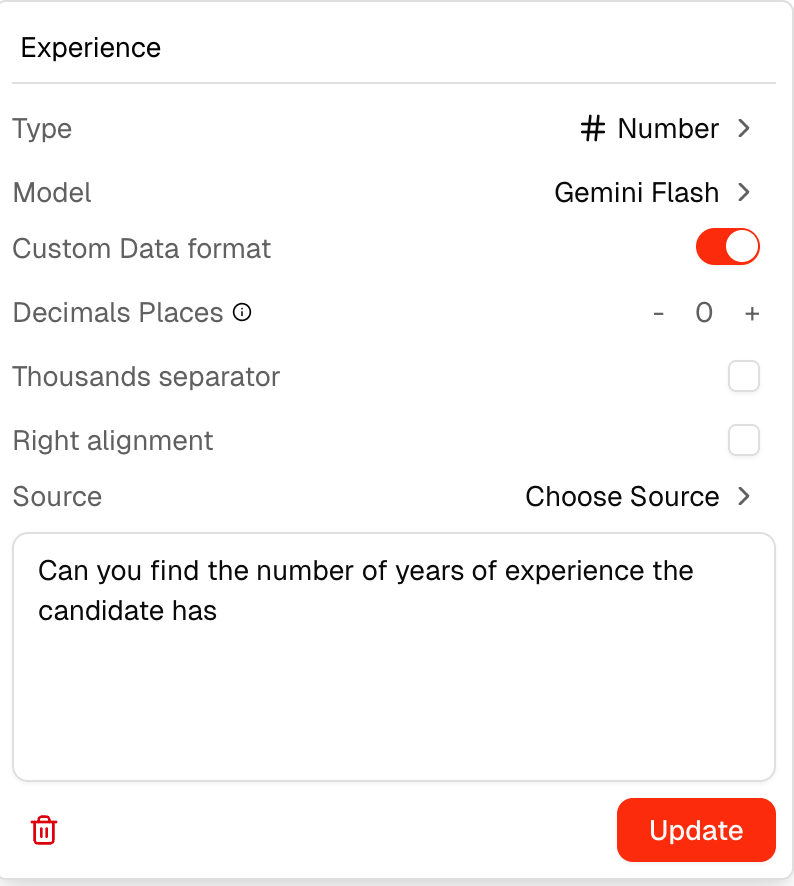794x886 pixels.
Task: Expand the chevron next to Choose Source
Action: click(743, 496)
